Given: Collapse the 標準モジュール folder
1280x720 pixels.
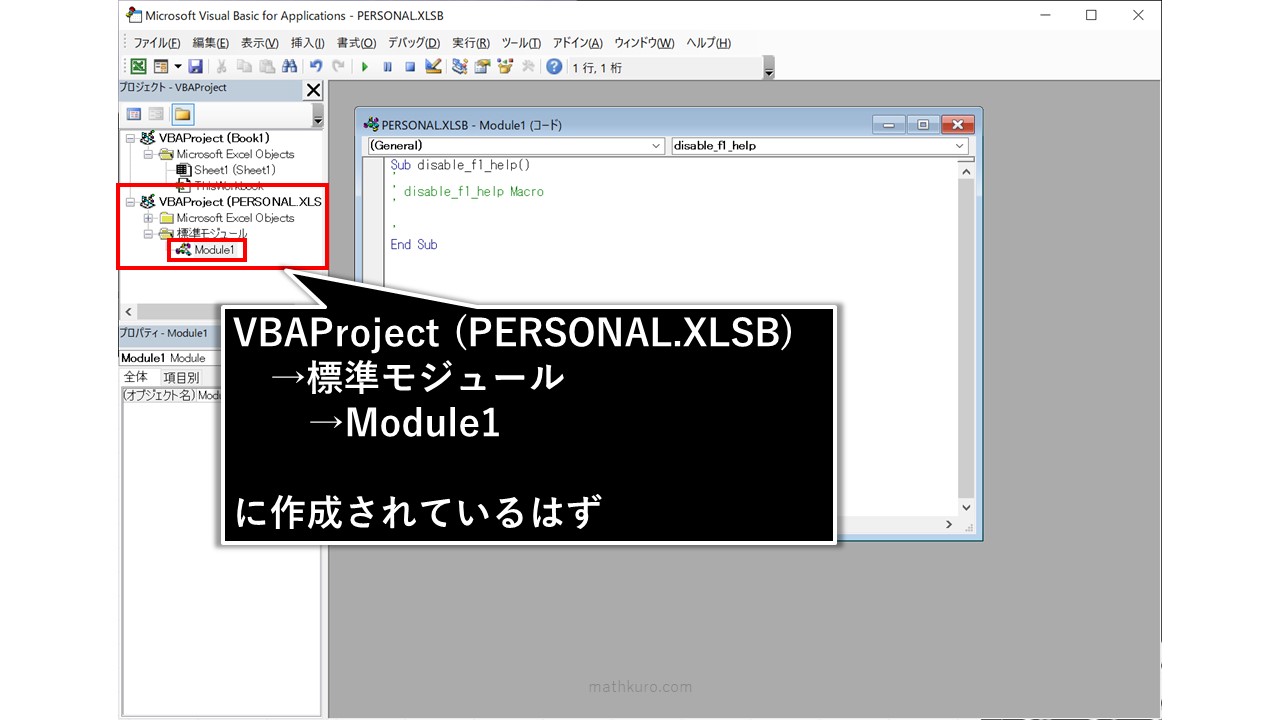Looking at the screenshot, I should [x=147, y=234].
